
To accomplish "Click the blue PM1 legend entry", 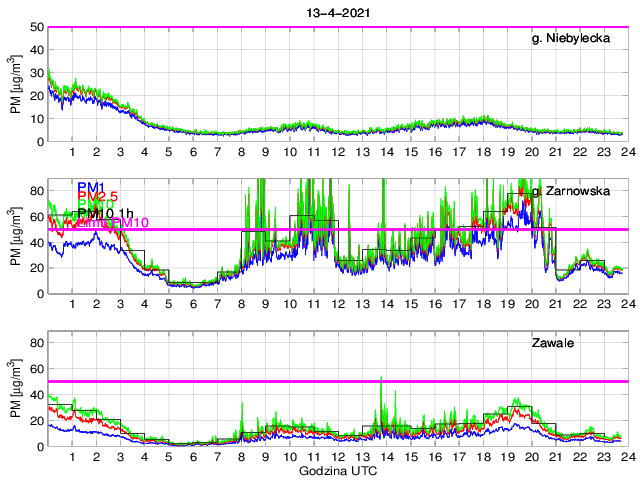I will click(x=91, y=186).
